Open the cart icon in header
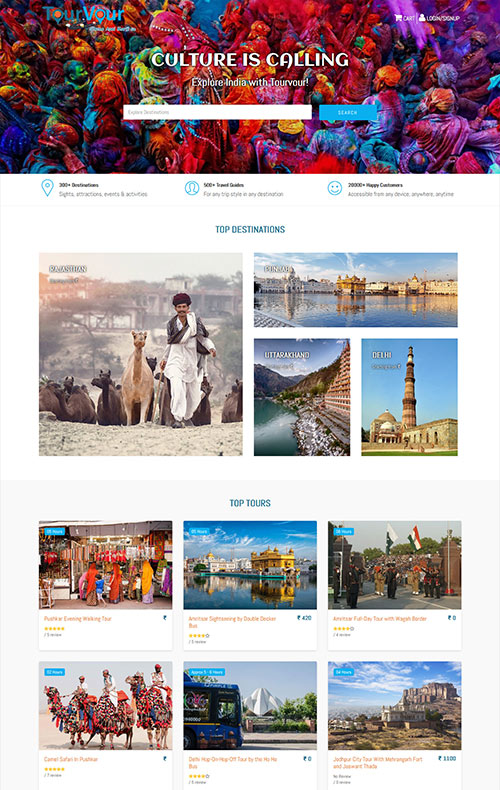The image size is (500, 790). tap(398, 18)
